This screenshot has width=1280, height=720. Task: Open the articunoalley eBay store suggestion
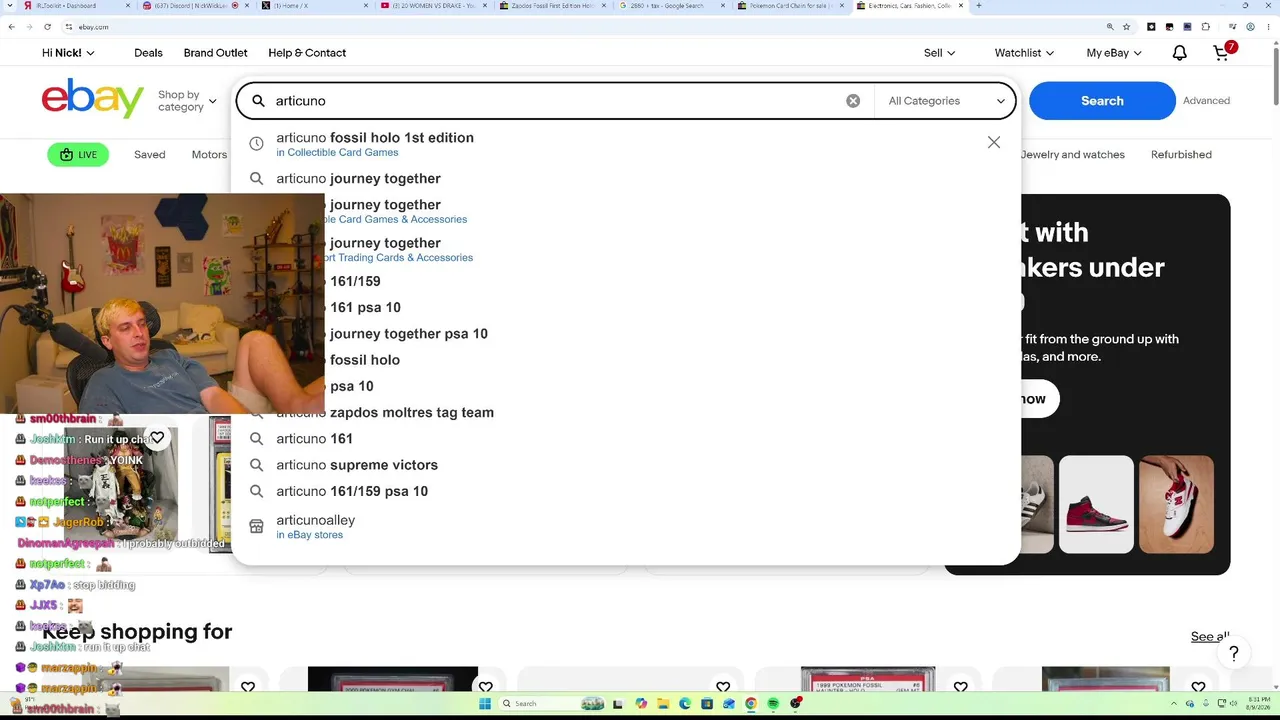315,526
